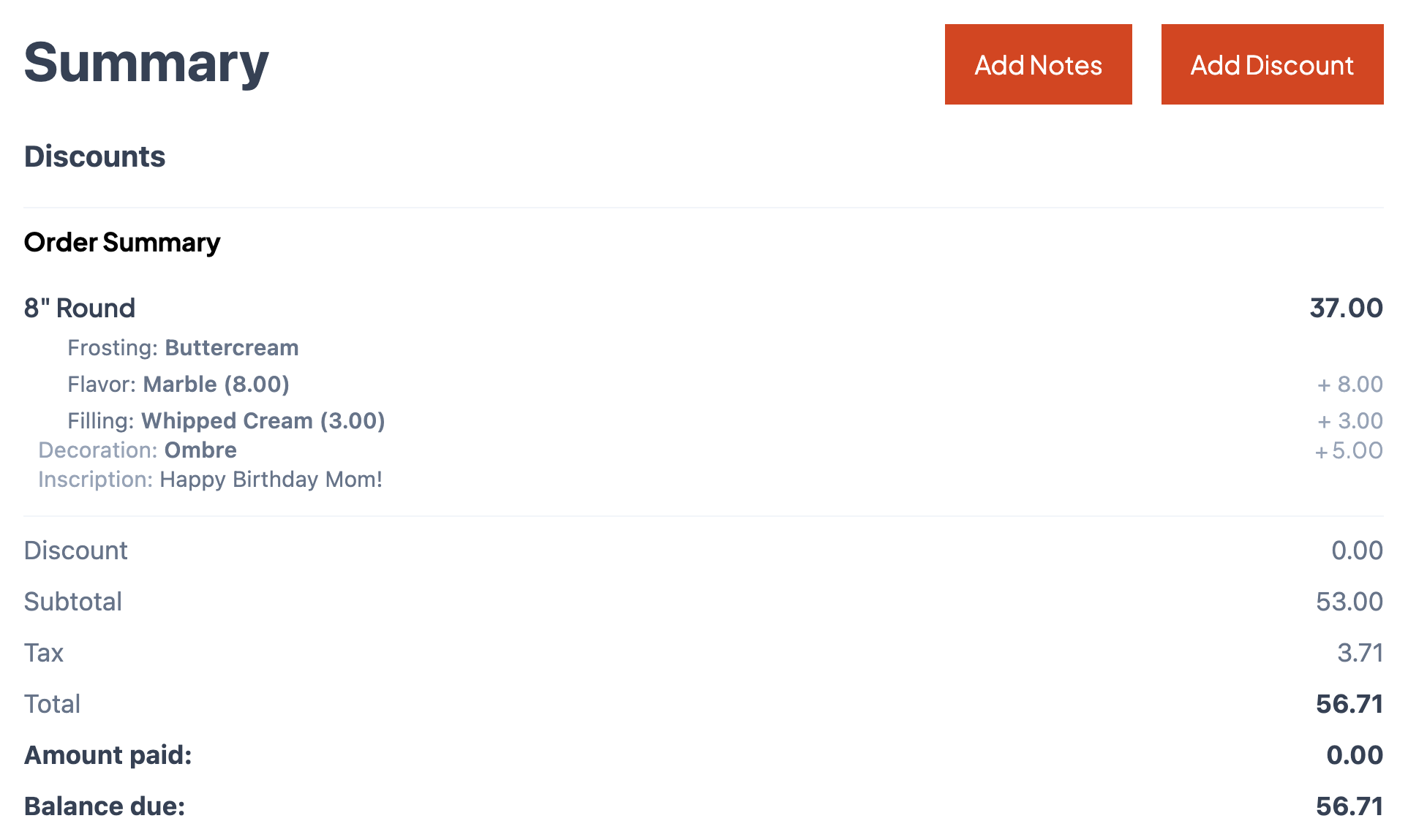Image resolution: width=1408 pixels, height=840 pixels.
Task: Click the + 3.00 filling surcharge
Action: pyautogui.click(x=1349, y=421)
